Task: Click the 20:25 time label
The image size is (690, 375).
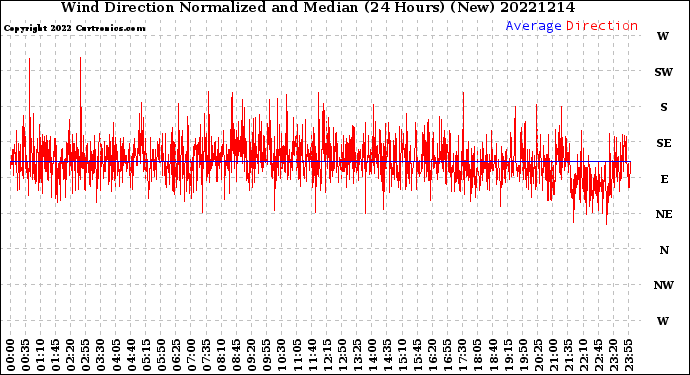Action: [538, 355]
